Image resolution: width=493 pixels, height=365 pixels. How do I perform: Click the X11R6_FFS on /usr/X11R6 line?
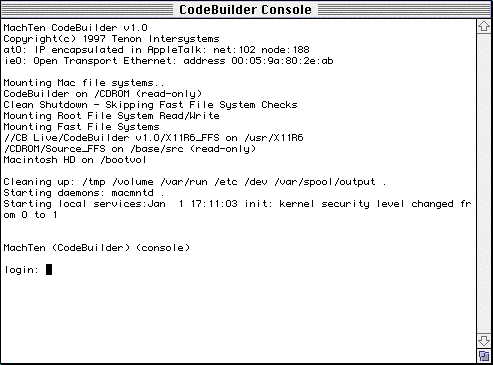pos(153,138)
